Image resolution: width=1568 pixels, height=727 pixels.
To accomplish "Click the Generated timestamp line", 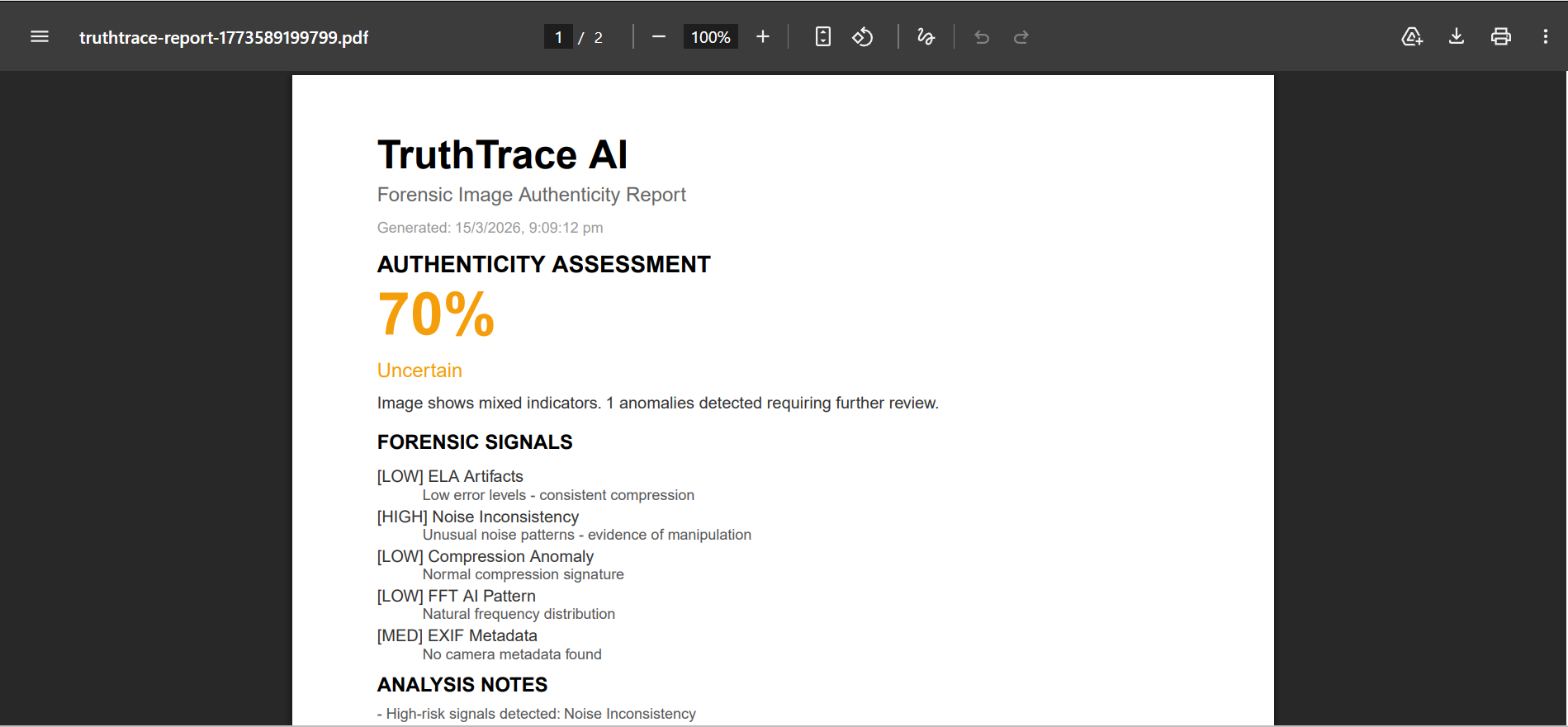I will point(490,228).
